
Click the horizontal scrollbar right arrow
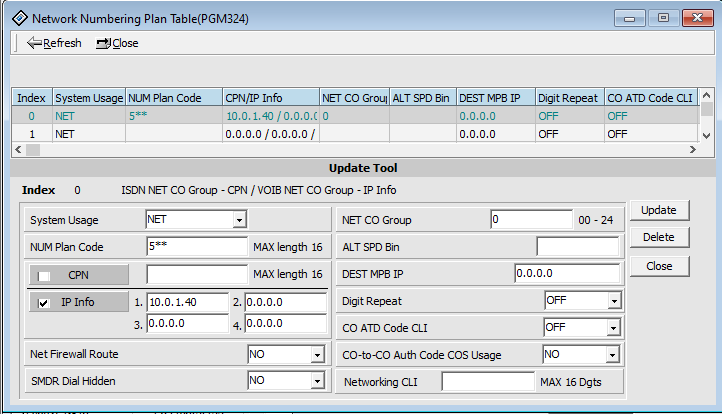point(692,149)
